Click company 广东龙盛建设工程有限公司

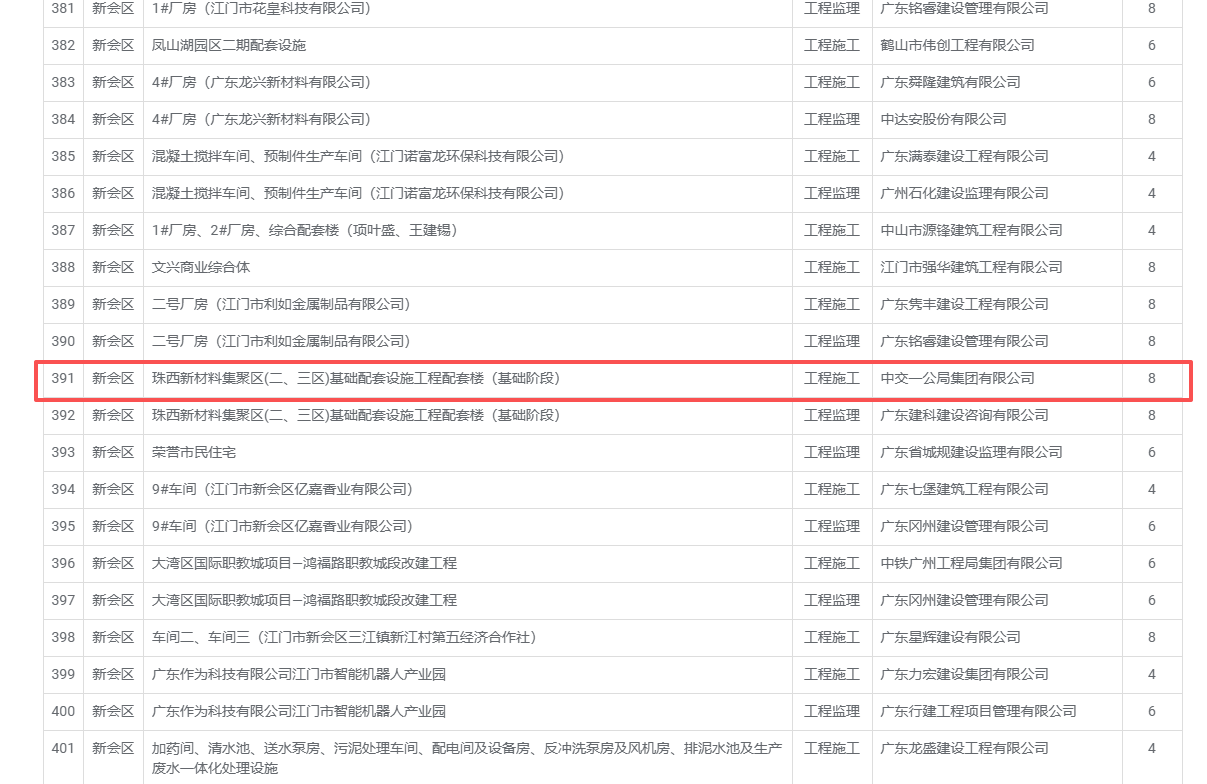coord(964,748)
